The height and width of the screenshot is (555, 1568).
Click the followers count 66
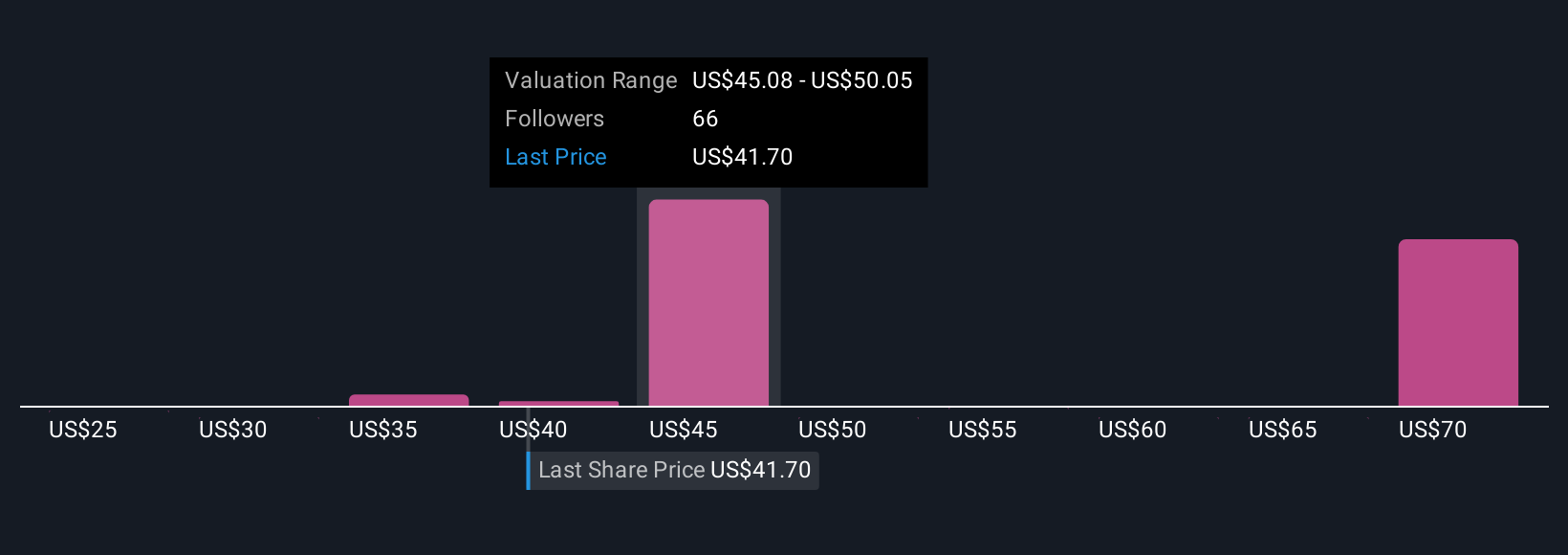coord(706,119)
